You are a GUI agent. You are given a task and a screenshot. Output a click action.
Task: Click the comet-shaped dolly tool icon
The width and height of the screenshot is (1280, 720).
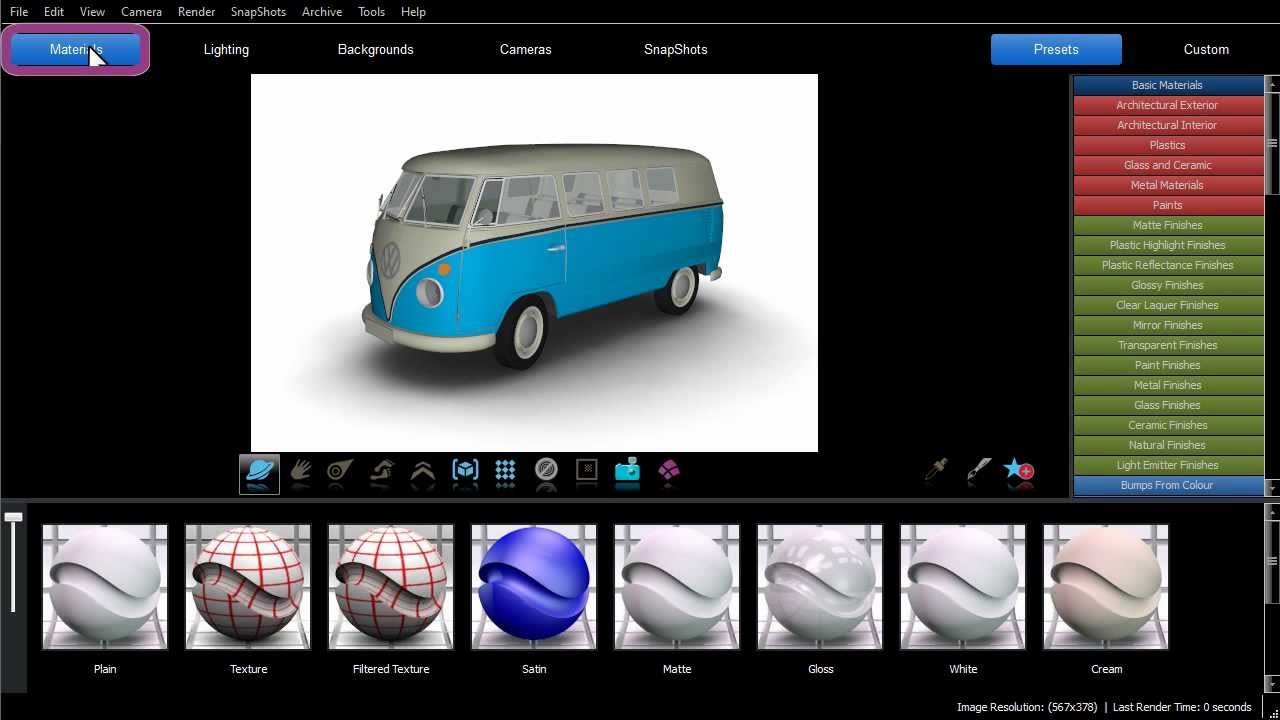click(x=341, y=472)
